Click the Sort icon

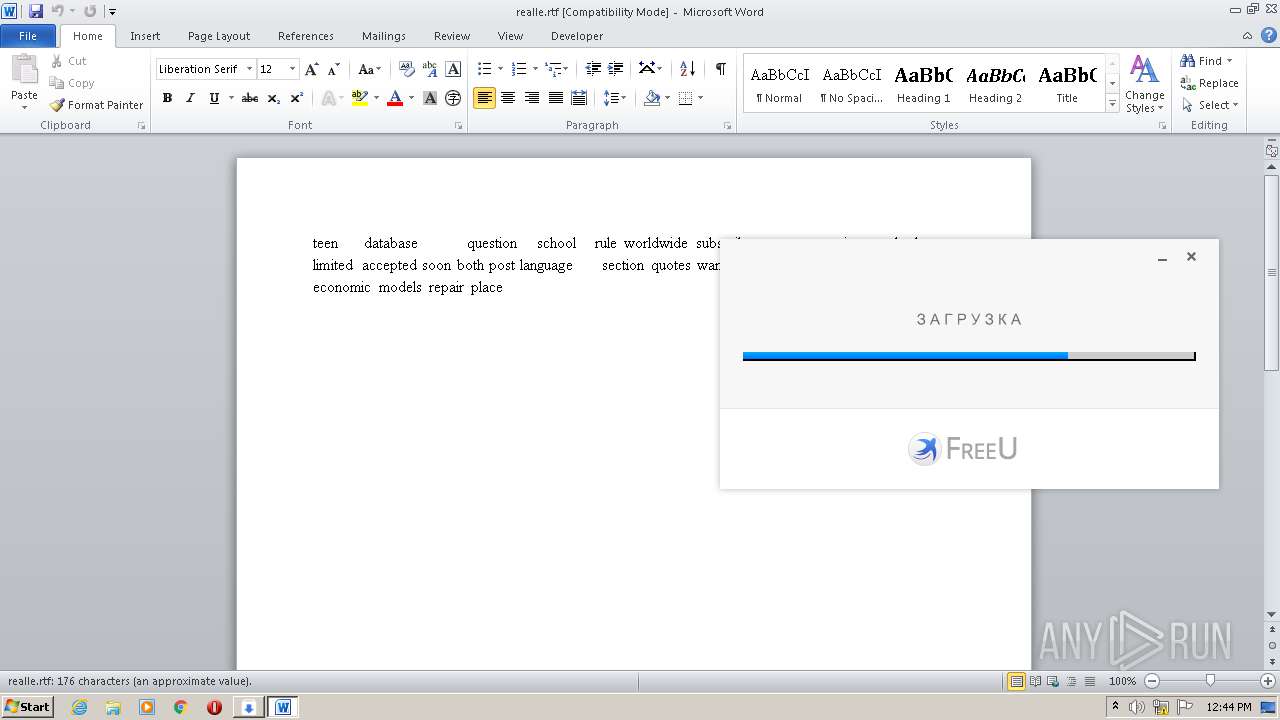tap(687, 69)
